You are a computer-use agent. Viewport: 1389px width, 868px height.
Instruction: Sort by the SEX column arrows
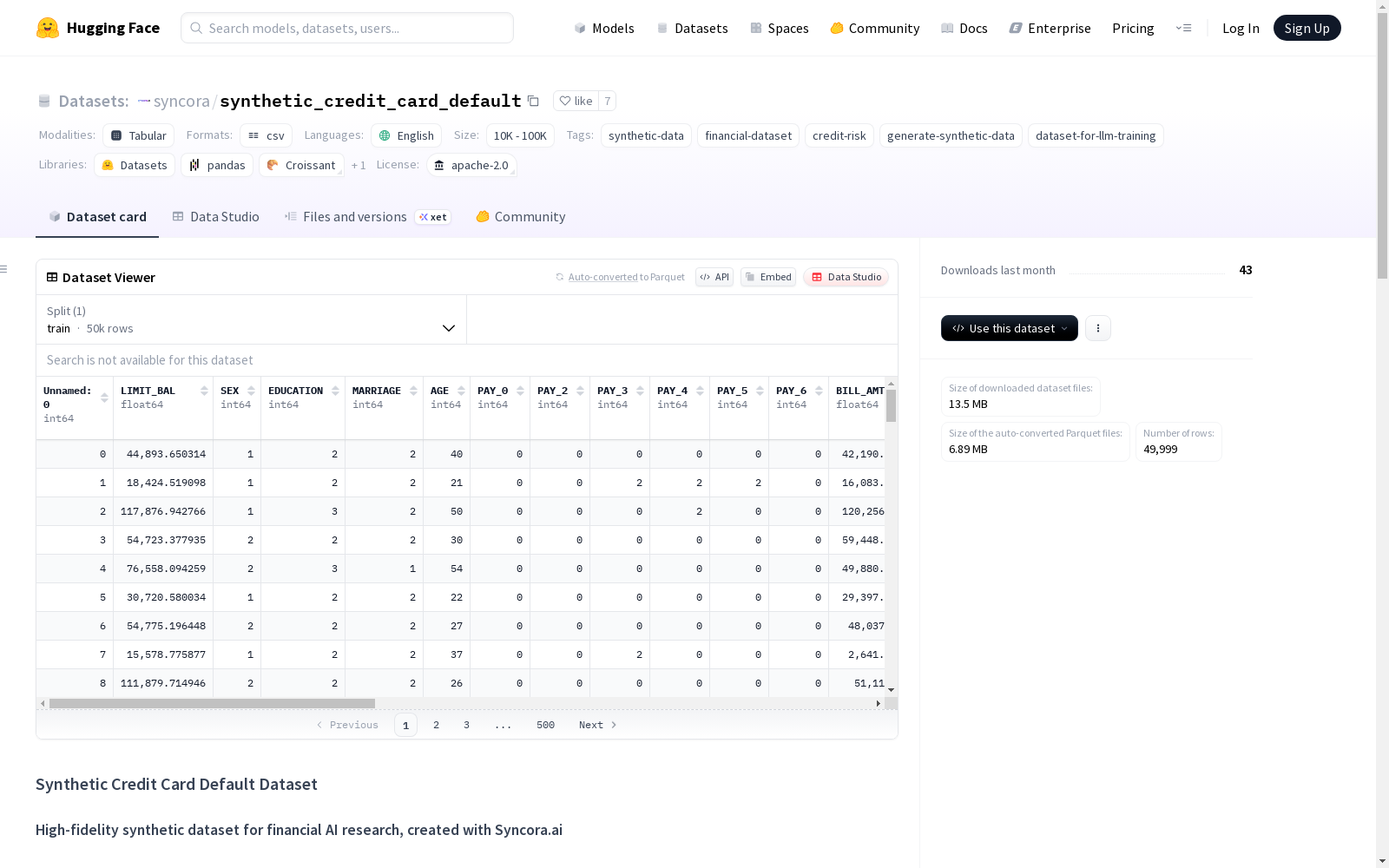[x=251, y=391]
